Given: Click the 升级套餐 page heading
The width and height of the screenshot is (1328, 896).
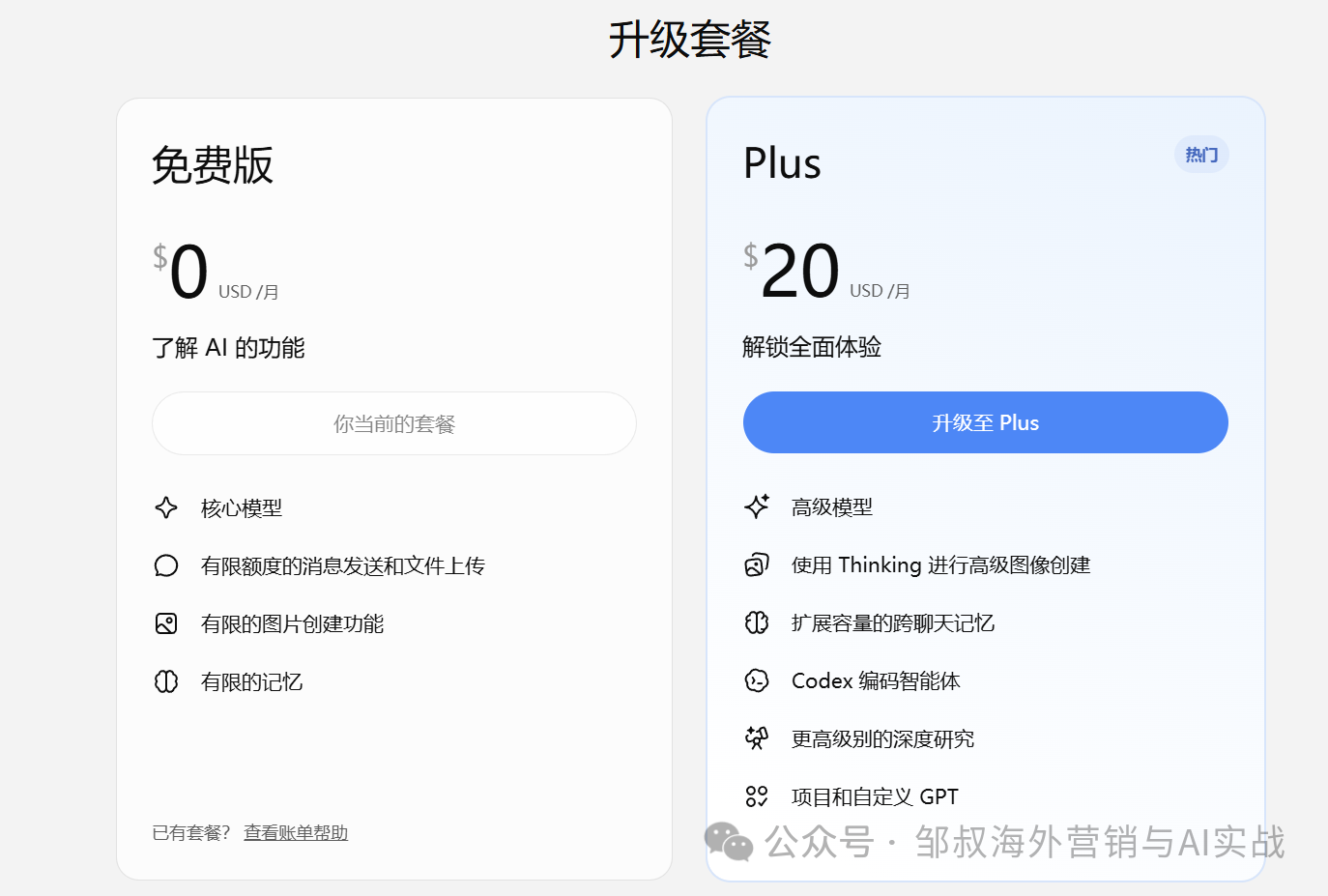Looking at the screenshot, I should coord(690,40).
